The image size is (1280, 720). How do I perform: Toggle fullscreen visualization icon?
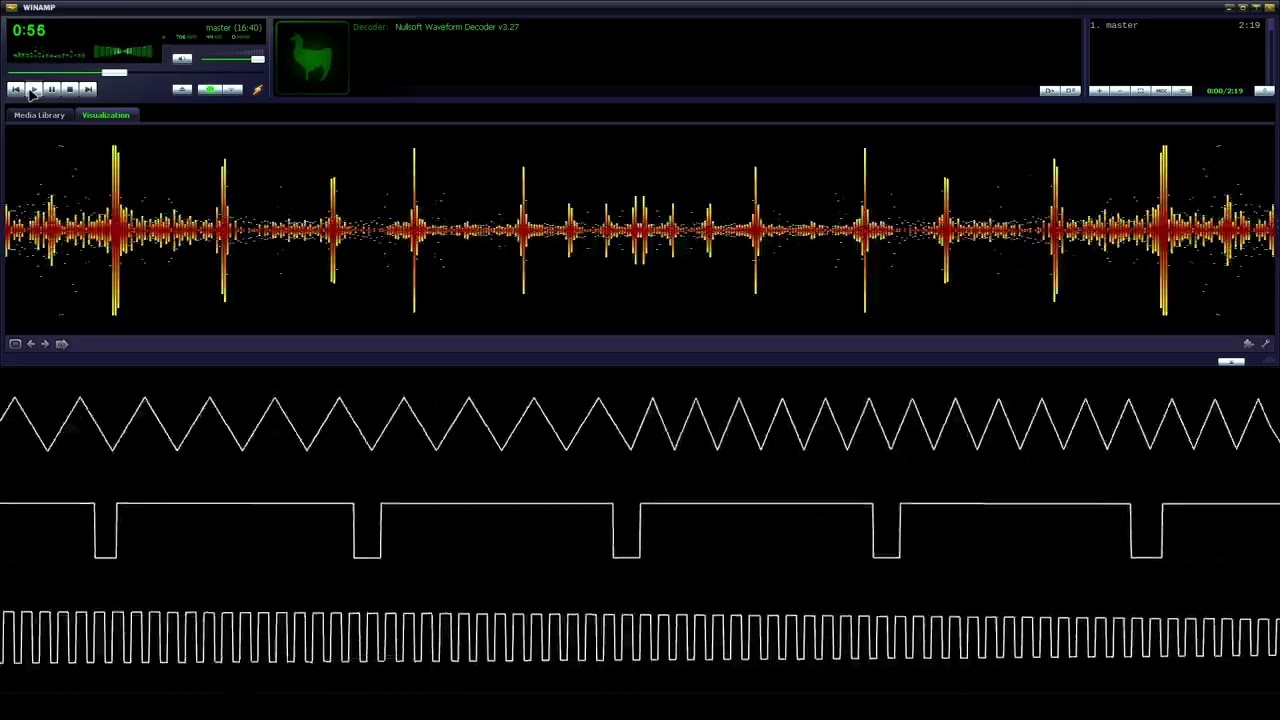[x=15, y=344]
